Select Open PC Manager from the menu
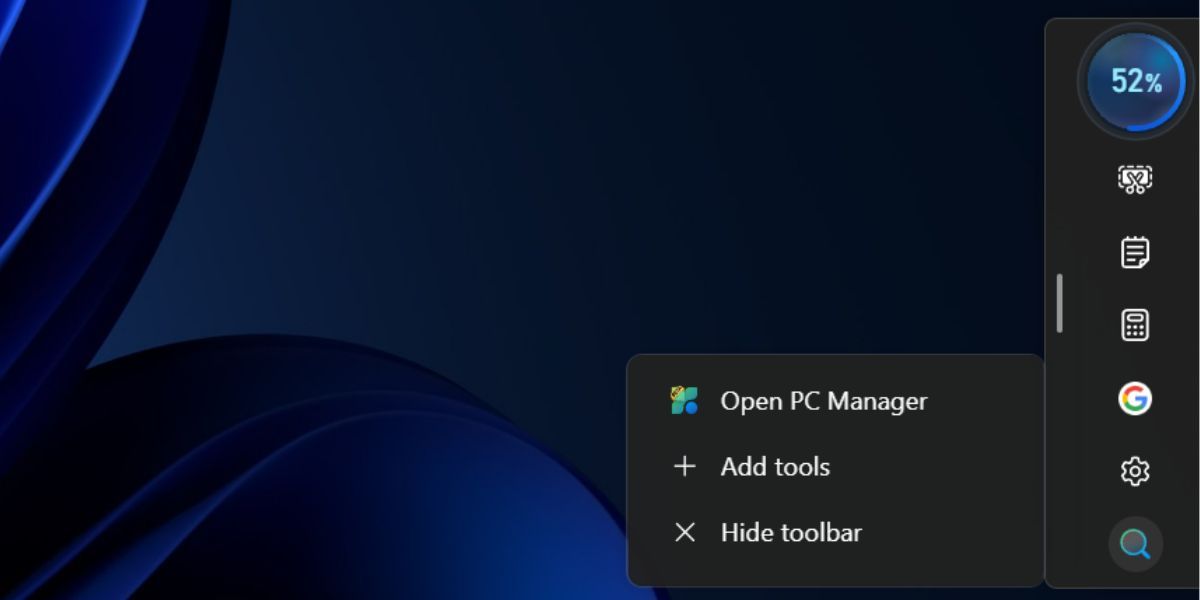Screen dimensions: 1200x600 (823, 400)
